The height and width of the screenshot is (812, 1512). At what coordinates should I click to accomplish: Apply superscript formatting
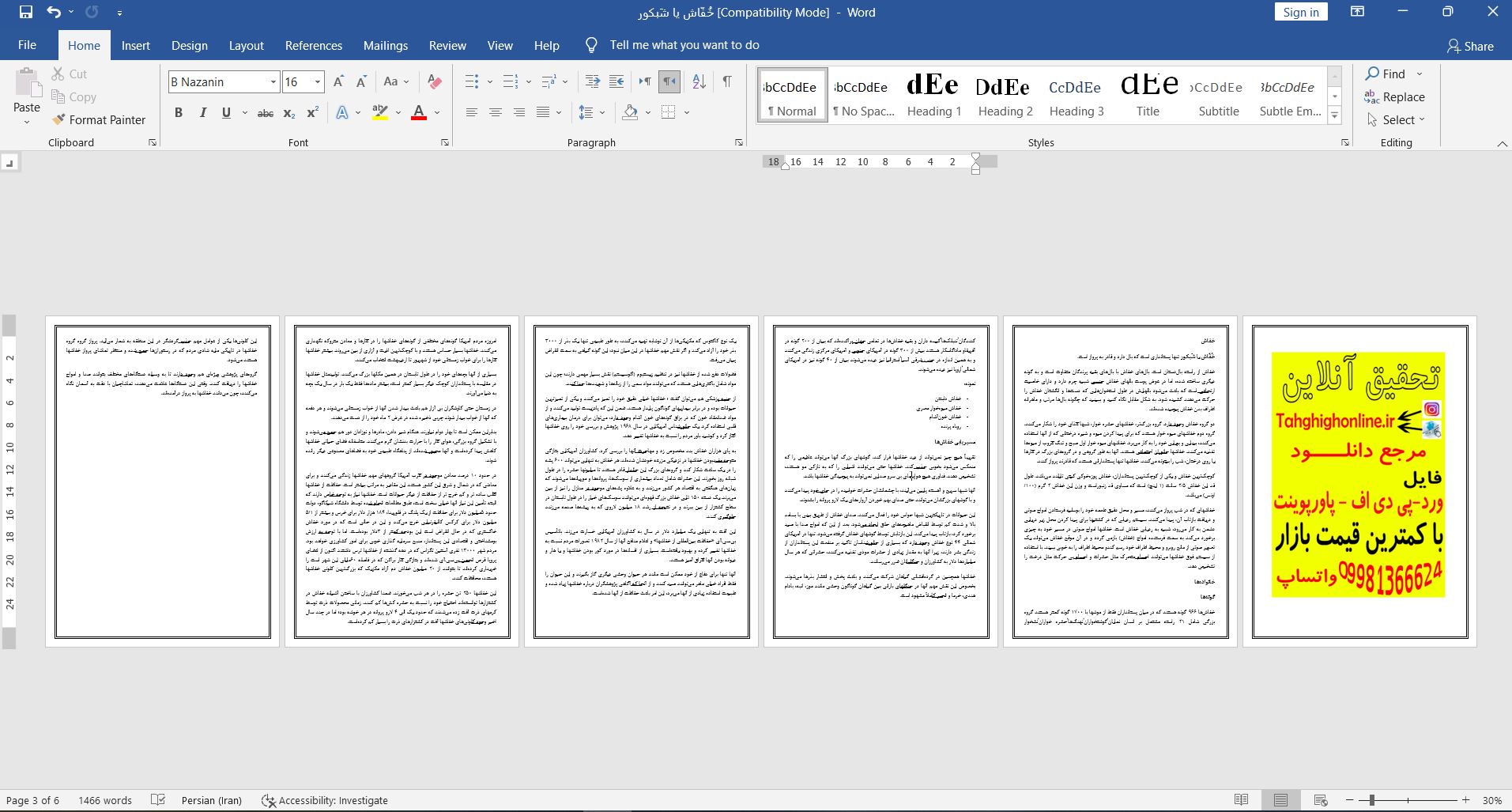click(x=312, y=113)
